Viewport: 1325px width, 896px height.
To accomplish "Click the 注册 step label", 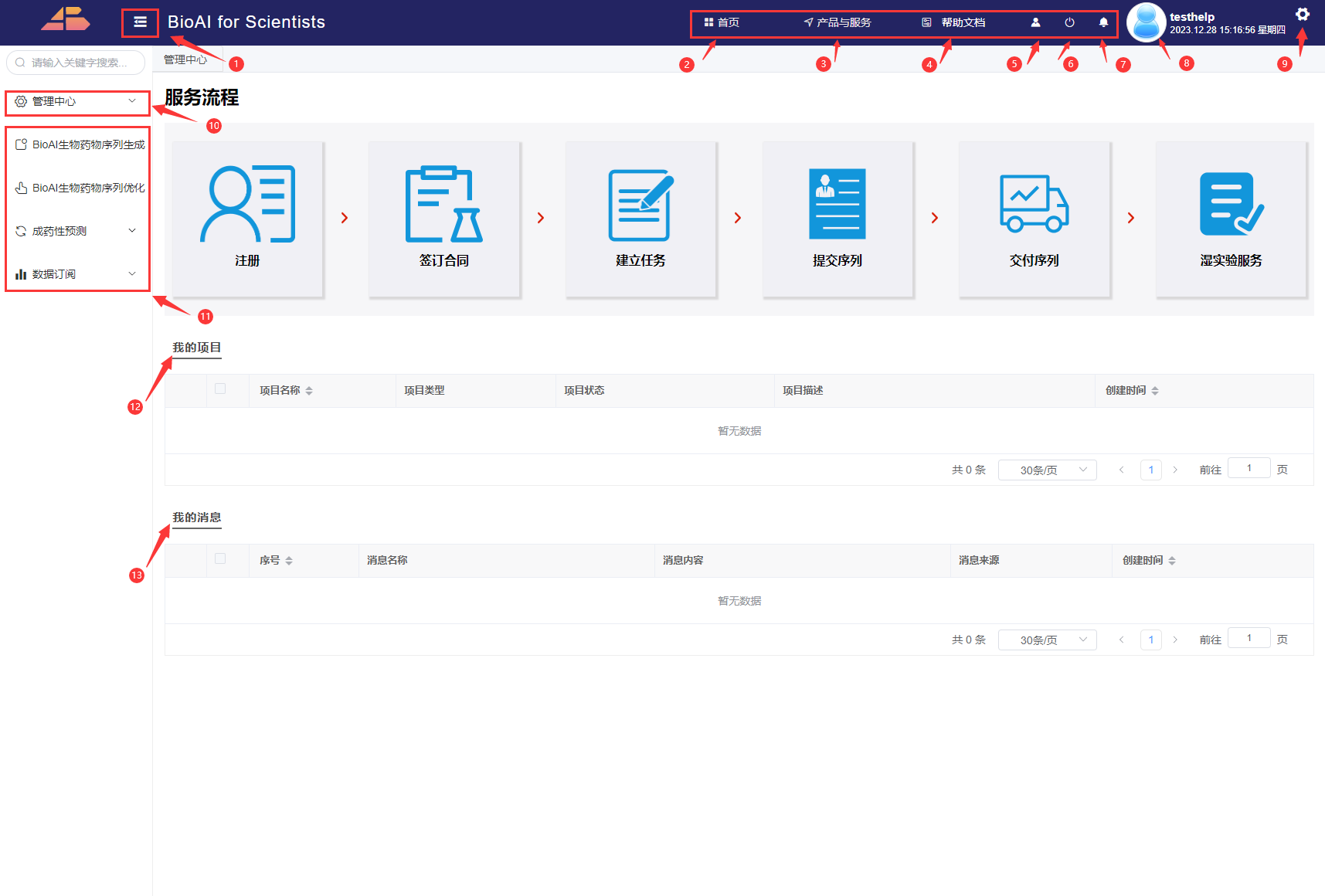I will point(247,261).
